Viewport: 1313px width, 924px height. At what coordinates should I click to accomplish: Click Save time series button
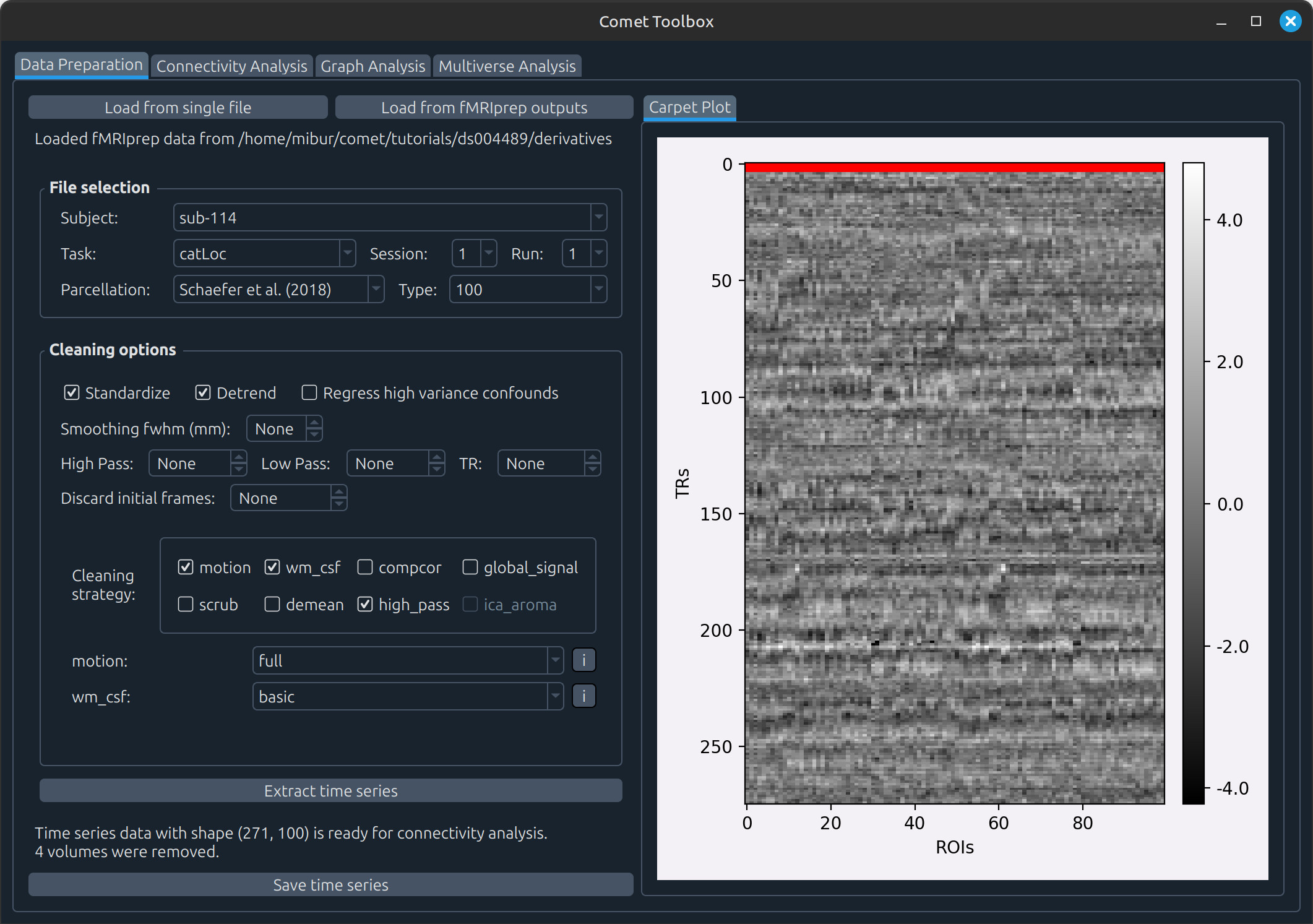click(x=330, y=885)
